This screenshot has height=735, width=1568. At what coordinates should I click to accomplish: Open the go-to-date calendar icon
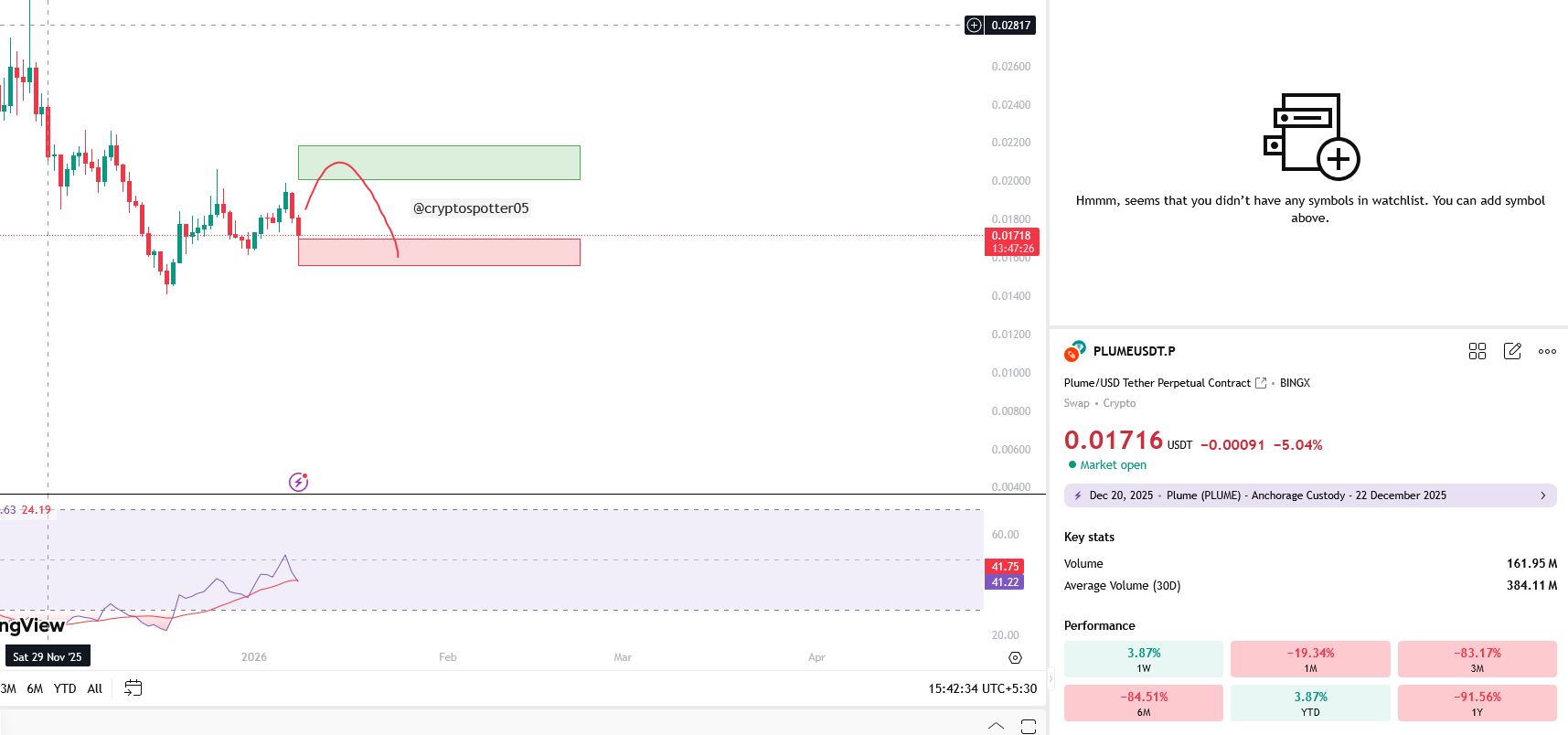133,688
